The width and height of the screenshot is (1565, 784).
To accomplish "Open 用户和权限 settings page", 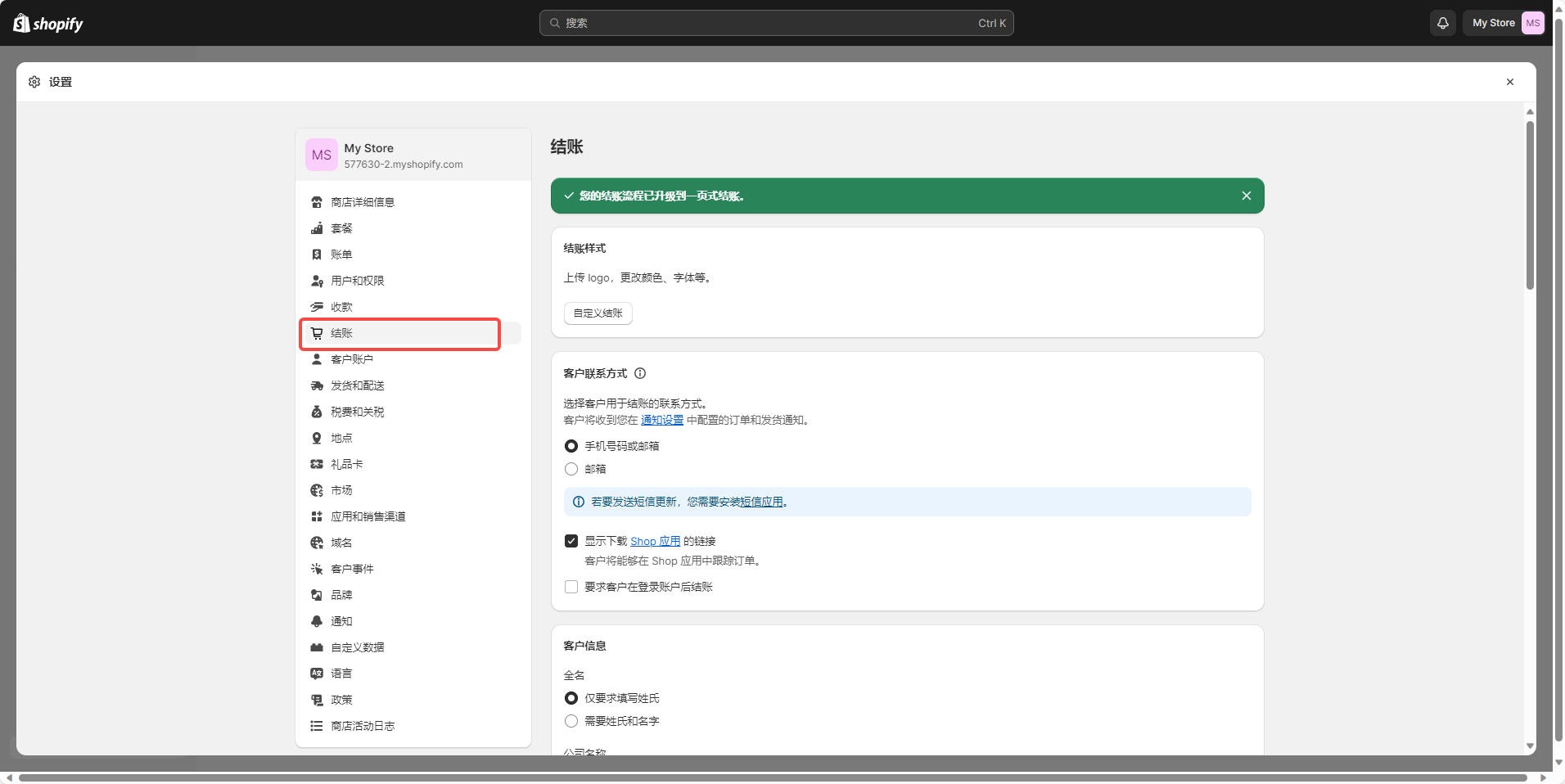I will coord(413,281).
